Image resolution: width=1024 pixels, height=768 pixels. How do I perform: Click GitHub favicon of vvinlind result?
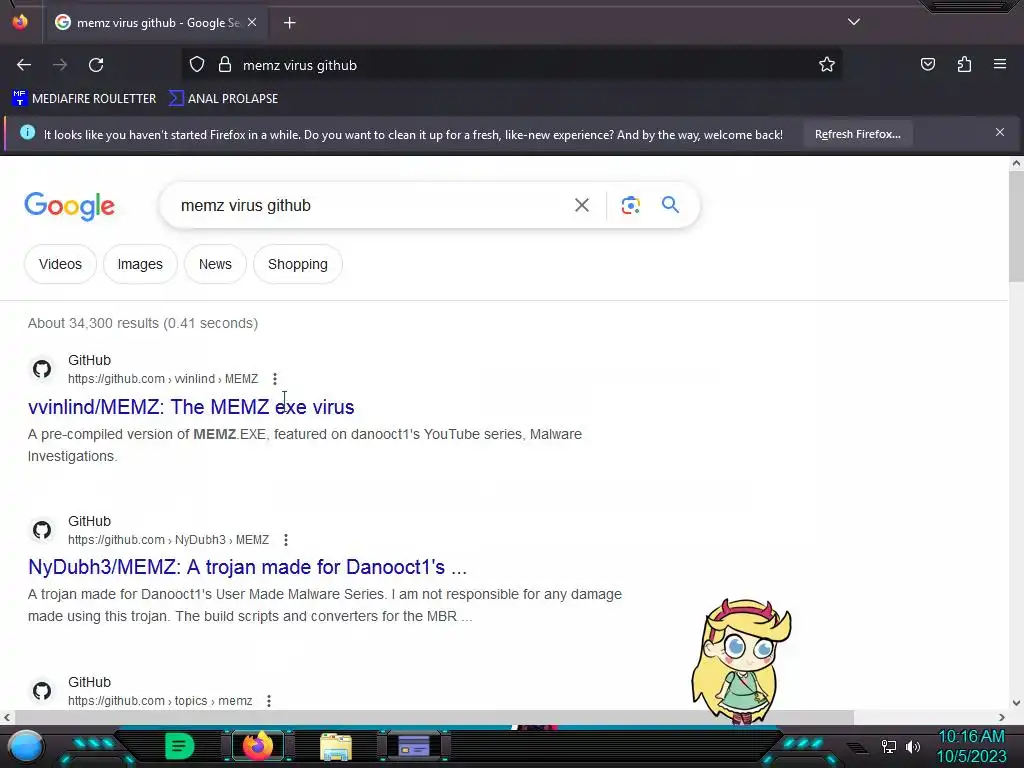pos(42,369)
